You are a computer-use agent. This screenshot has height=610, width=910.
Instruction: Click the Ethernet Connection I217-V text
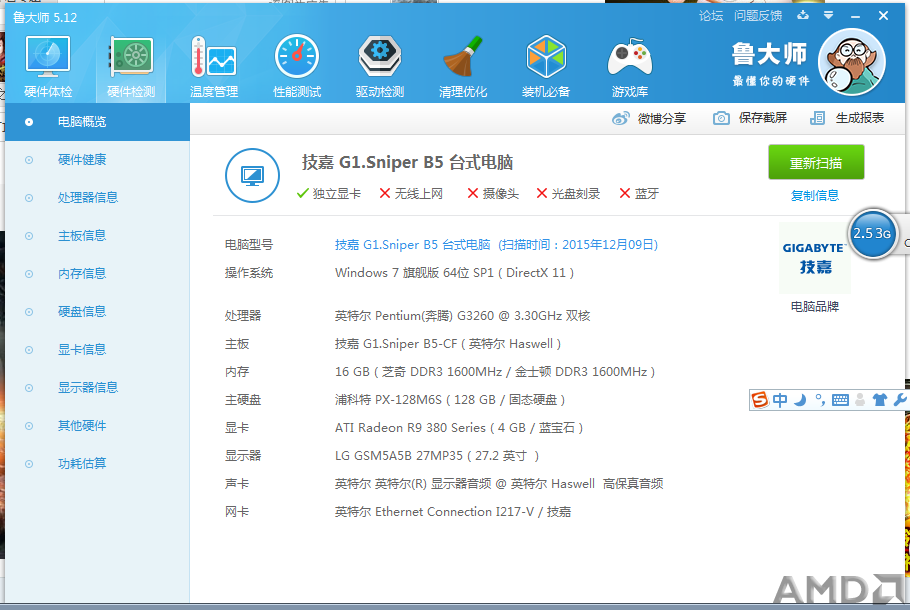[453, 512]
